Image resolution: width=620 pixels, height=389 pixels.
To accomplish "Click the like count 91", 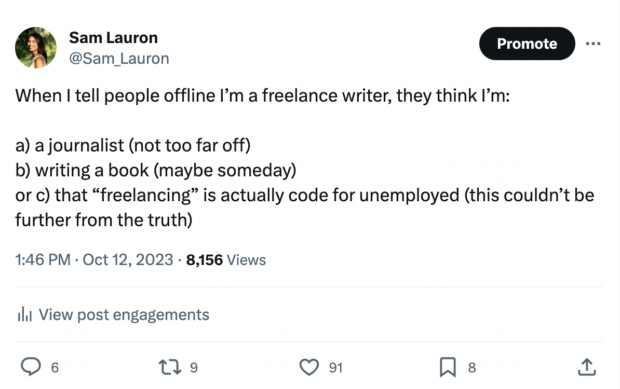I will (x=336, y=368).
